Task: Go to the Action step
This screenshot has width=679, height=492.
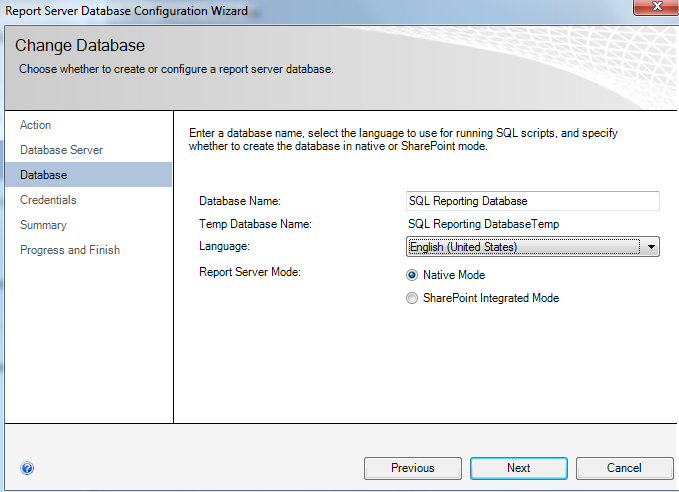Action: 36,125
